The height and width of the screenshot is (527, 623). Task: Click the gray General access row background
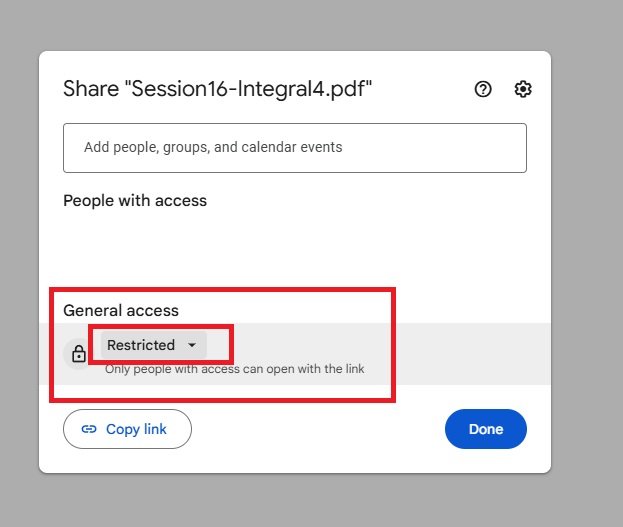click(x=470, y=353)
